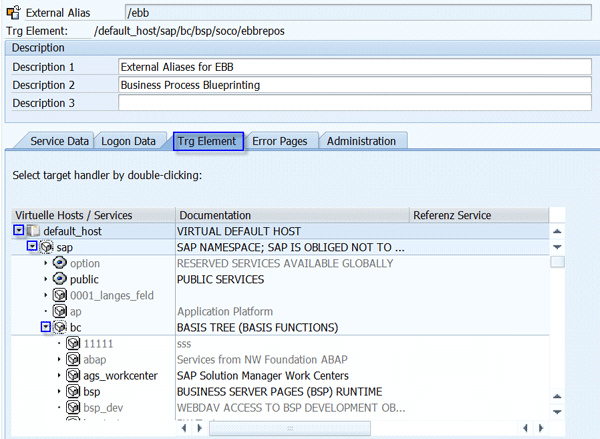The width and height of the screenshot is (600, 439).
Task: Click the Referenz Service column header
Action: [479, 215]
